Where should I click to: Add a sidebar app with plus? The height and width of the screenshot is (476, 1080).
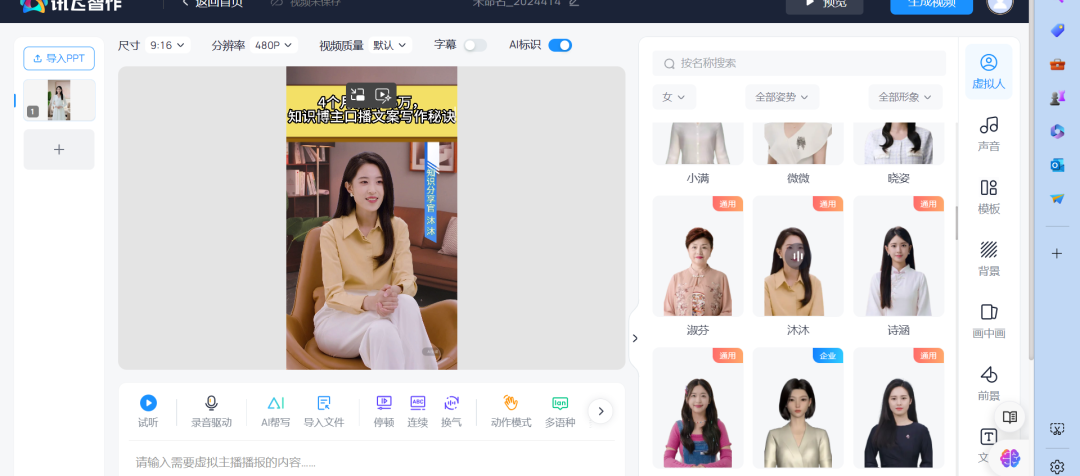[1057, 253]
